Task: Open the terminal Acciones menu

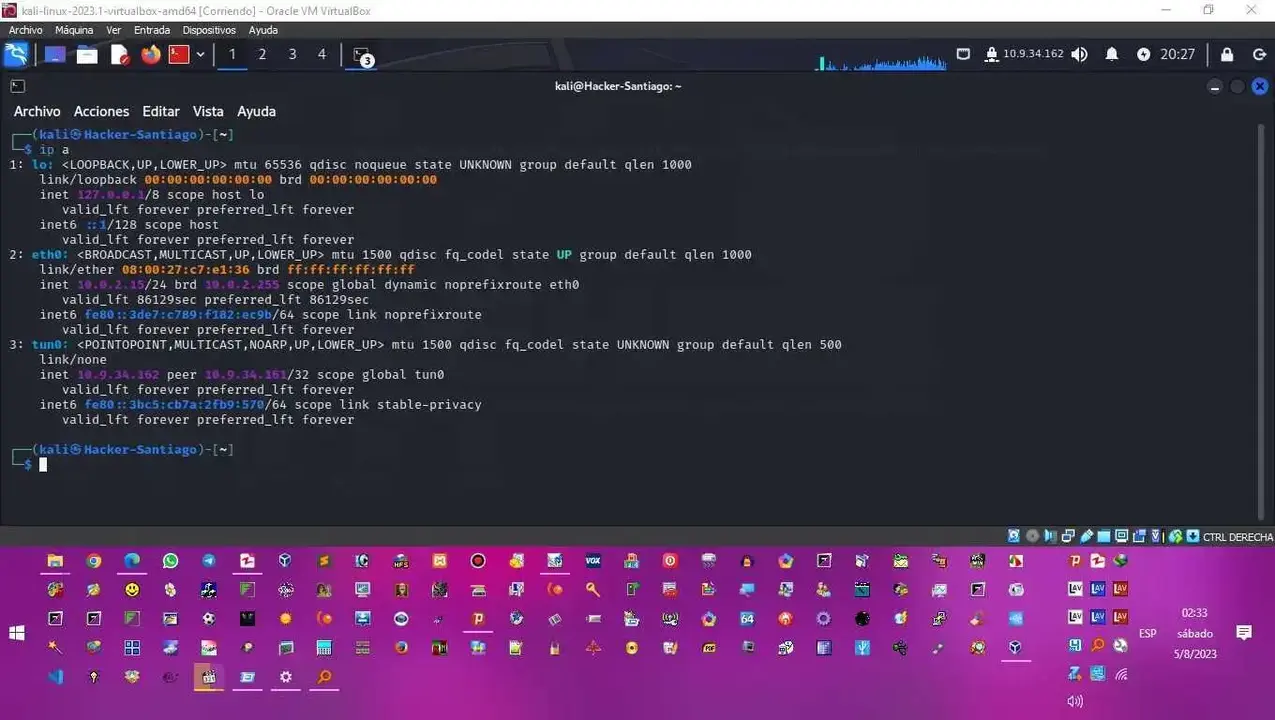Action: [101, 111]
